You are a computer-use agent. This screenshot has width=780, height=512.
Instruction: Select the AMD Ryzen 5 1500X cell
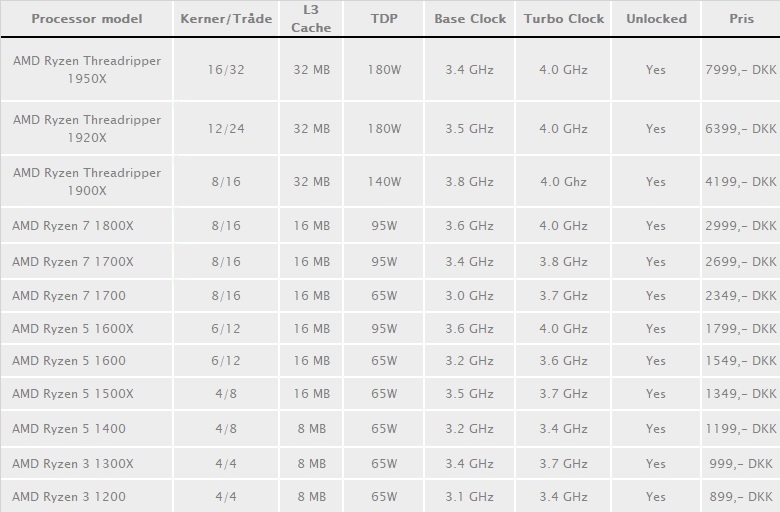tap(87, 394)
